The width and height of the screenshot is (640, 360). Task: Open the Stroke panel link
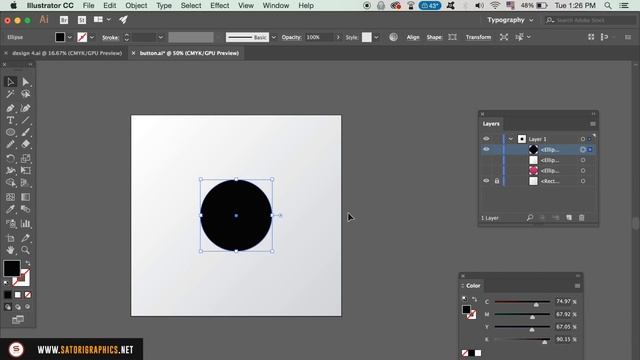pos(110,38)
